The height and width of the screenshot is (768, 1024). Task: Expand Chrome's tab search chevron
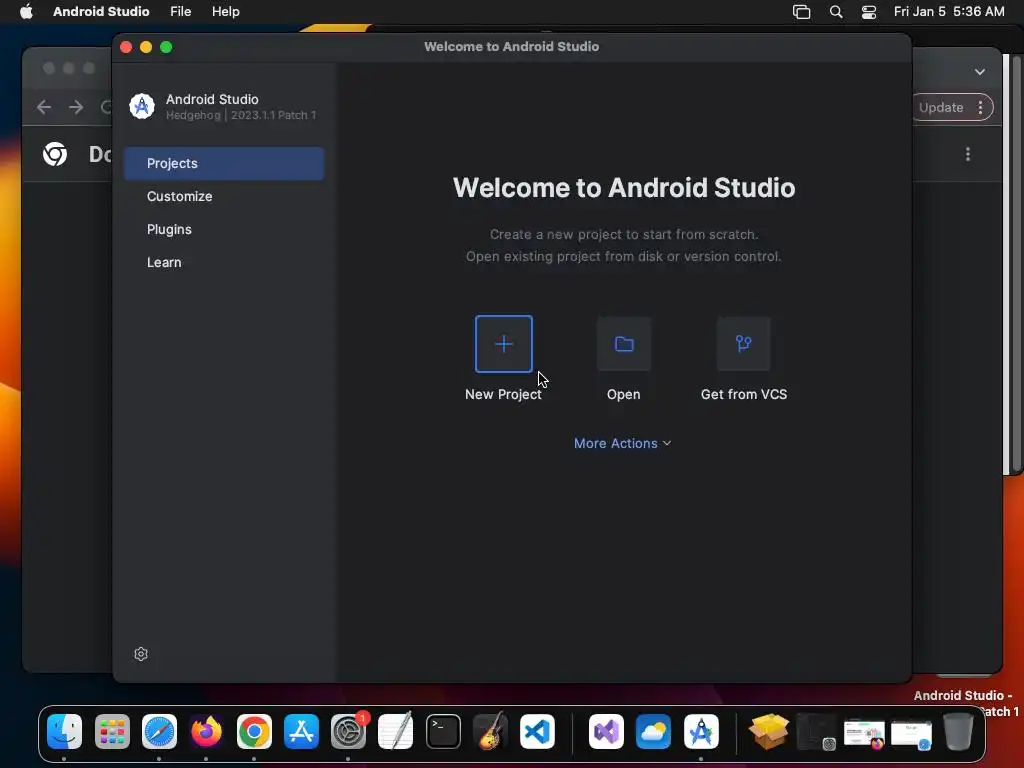click(x=980, y=72)
